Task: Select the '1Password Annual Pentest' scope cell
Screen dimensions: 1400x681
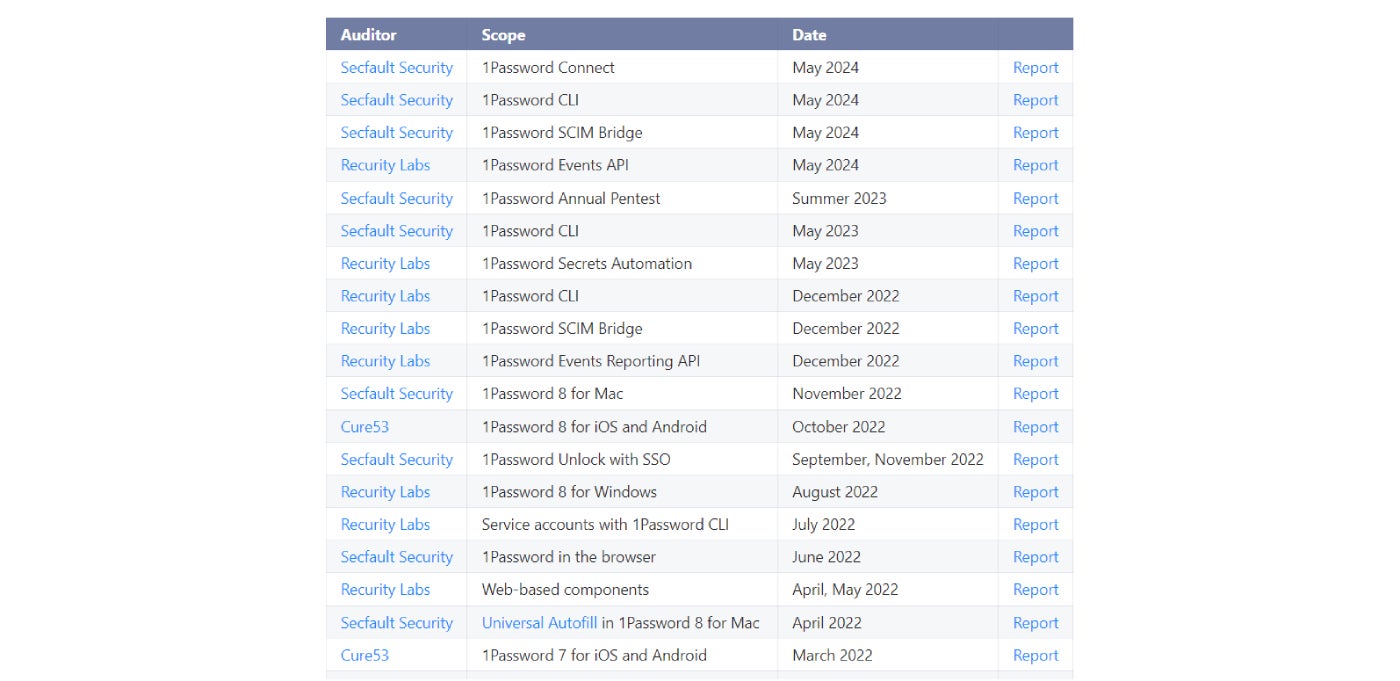Action: 622,198
